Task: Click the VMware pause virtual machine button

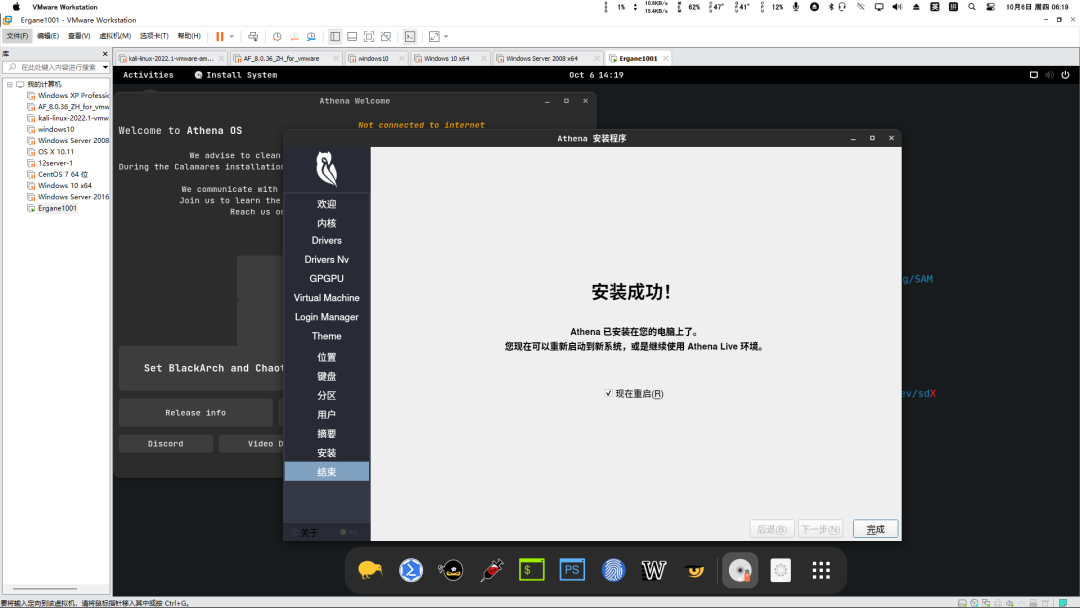Action: click(220, 36)
